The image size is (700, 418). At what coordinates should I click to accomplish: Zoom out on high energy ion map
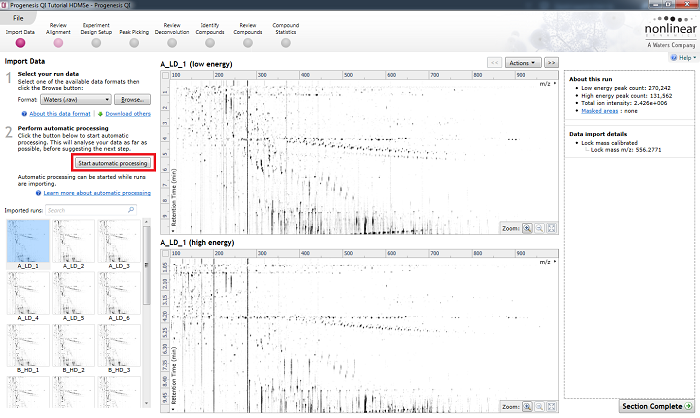pyautogui.click(x=539, y=406)
